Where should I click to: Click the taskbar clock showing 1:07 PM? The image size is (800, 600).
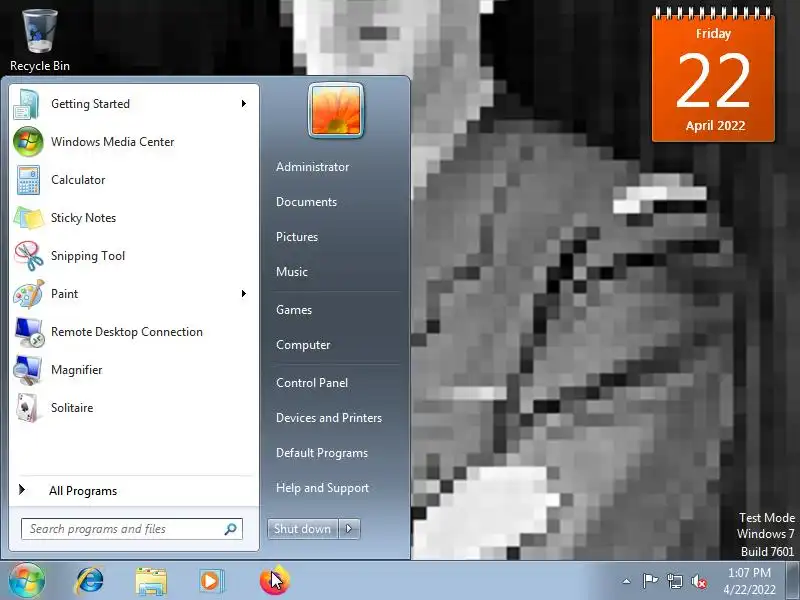point(749,581)
